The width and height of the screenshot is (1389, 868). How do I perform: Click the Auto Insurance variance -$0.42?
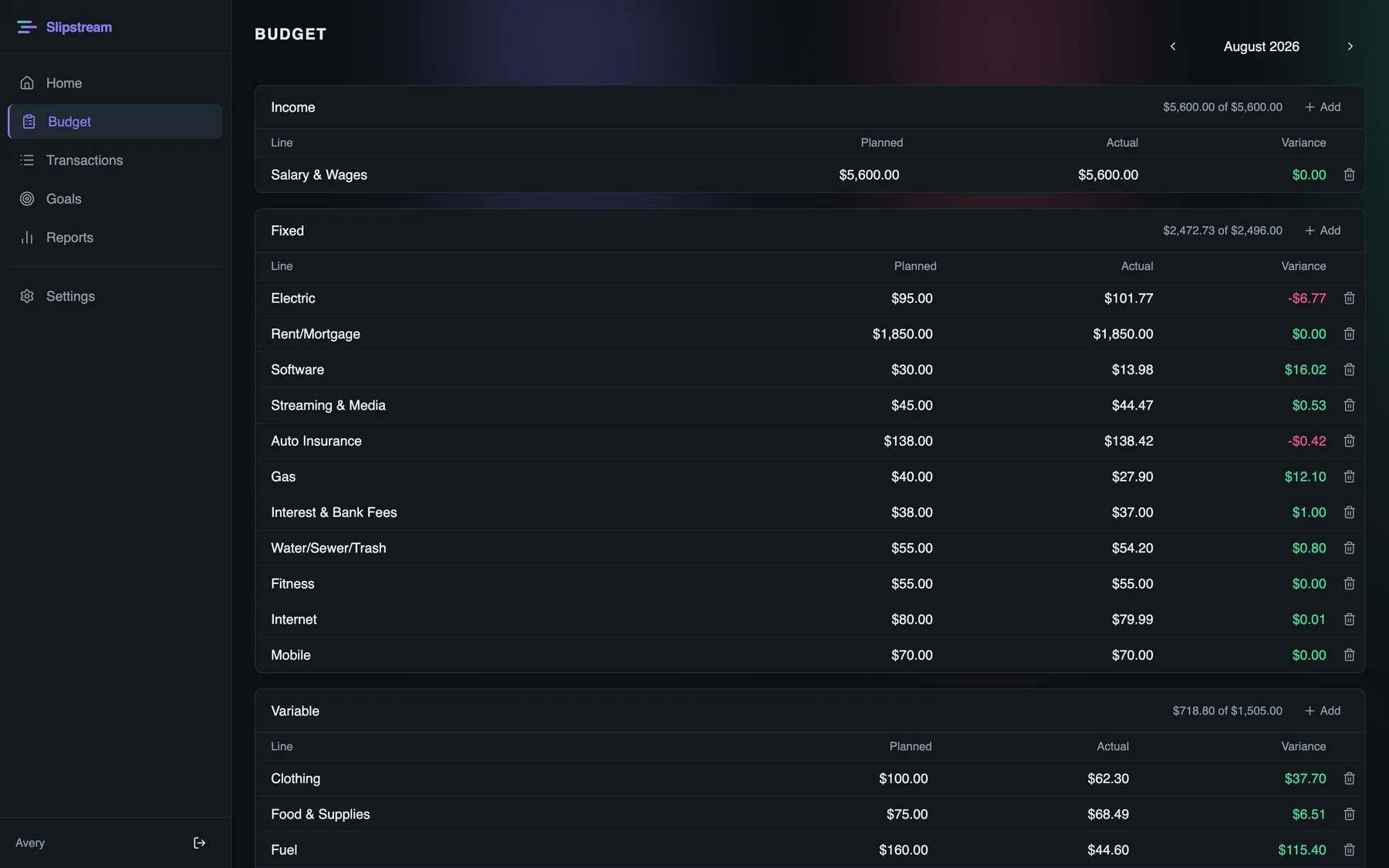click(1306, 441)
